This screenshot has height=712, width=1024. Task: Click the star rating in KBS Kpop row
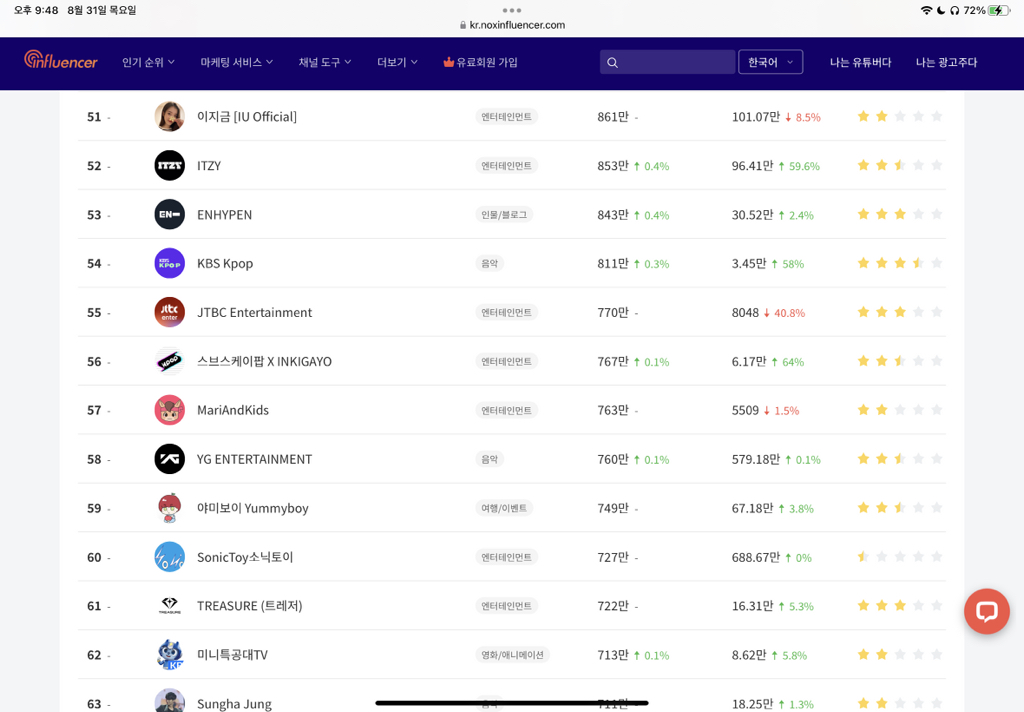point(900,263)
